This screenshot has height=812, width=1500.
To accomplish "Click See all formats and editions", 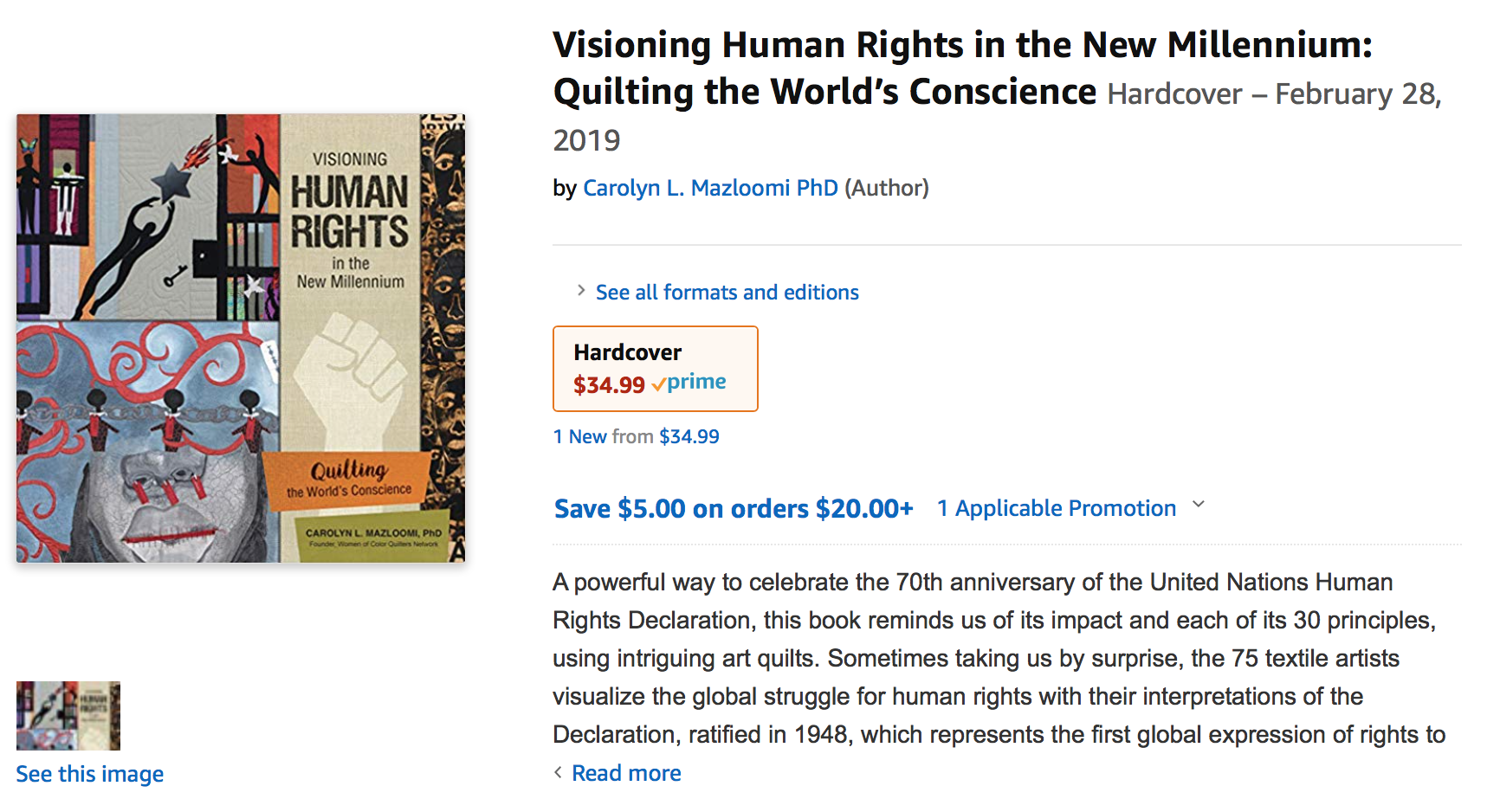I will [727, 293].
